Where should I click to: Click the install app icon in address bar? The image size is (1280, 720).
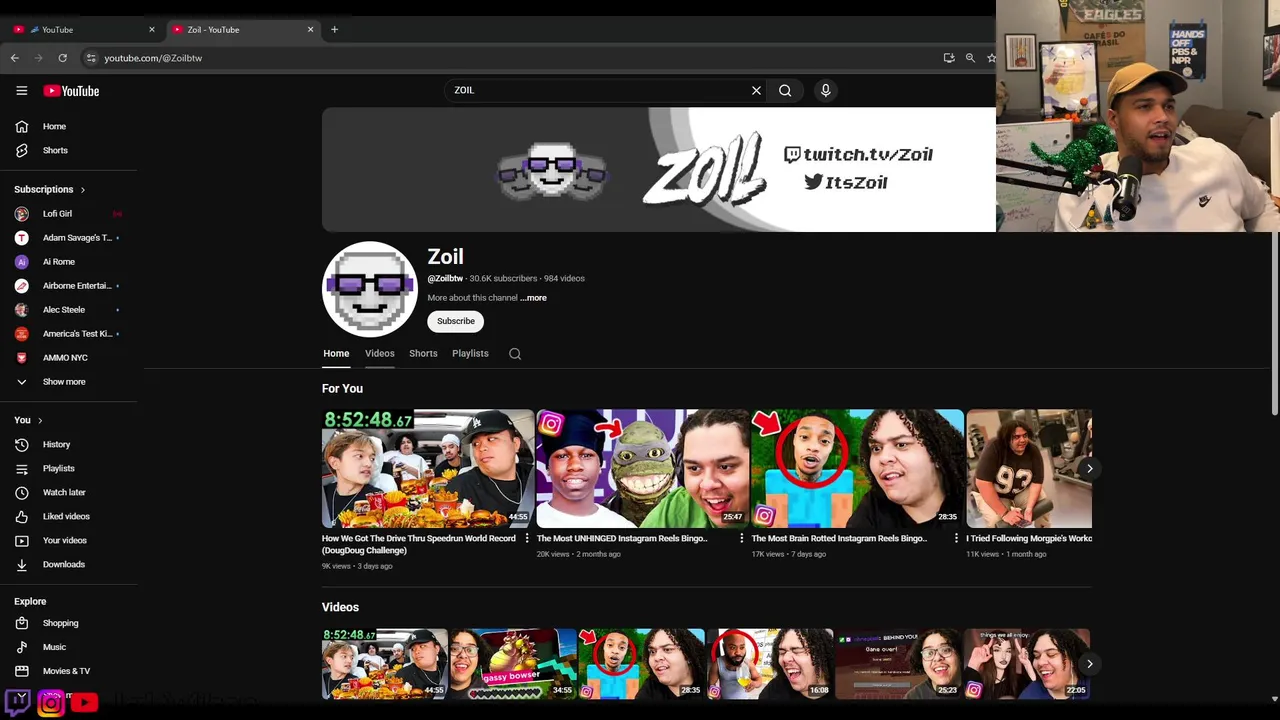click(949, 58)
